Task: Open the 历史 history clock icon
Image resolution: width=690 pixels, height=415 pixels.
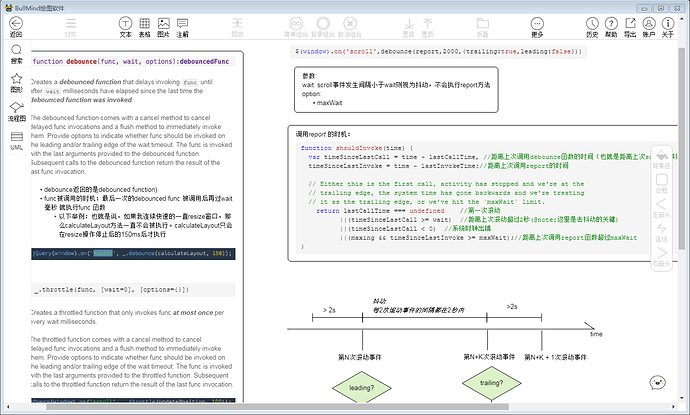Action: point(592,27)
